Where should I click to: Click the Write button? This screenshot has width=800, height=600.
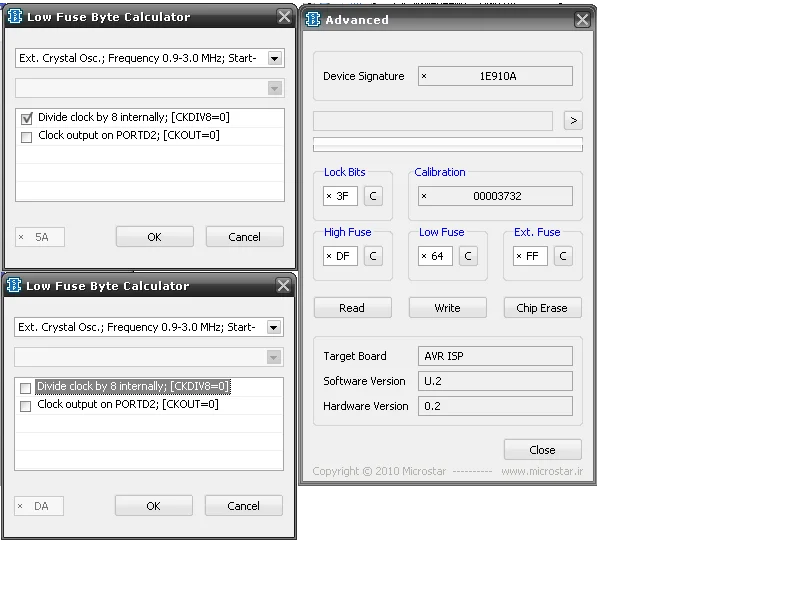point(447,308)
